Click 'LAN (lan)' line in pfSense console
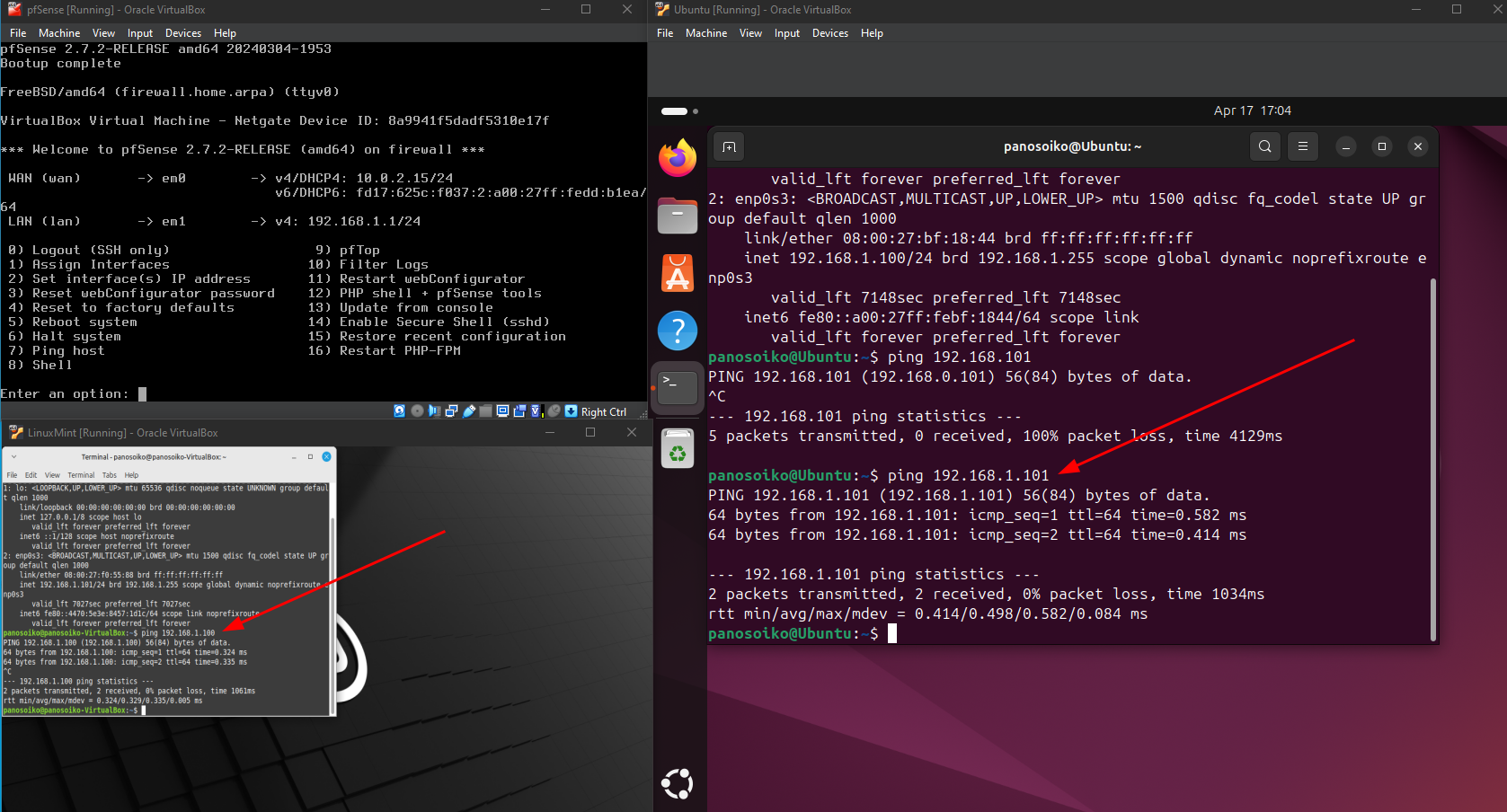Viewport: 1507px width, 812px height. coord(214,221)
